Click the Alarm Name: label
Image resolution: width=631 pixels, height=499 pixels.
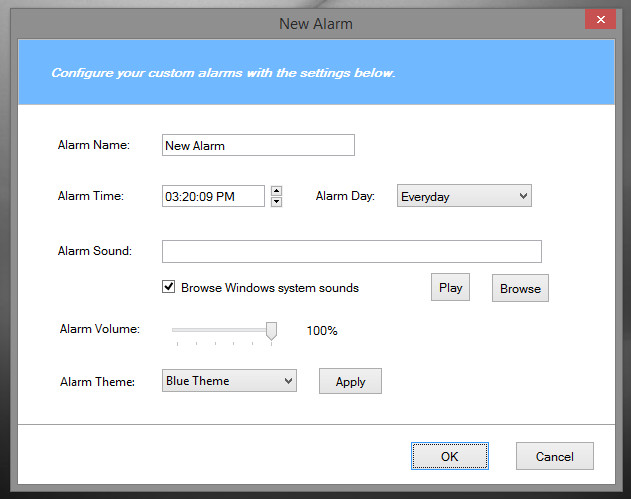[94, 145]
